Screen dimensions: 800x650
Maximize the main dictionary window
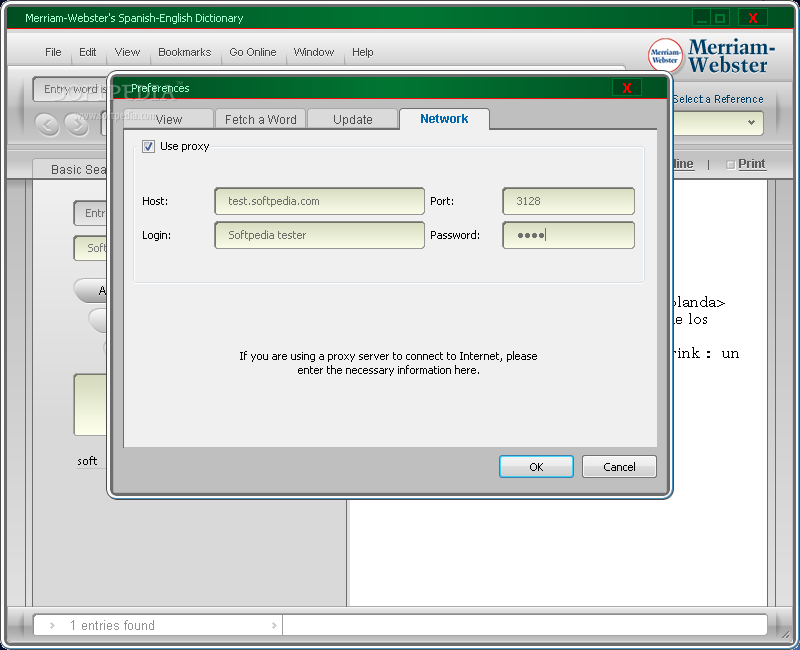click(x=720, y=18)
